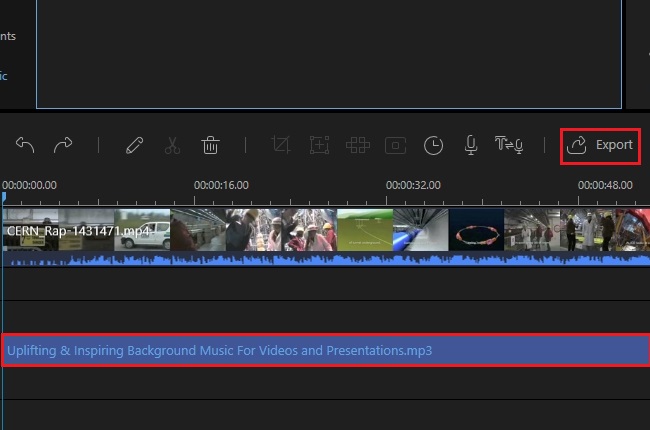Select the Uplifting & Inspiring Background Music audio clip
The height and width of the screenshot is (430, 650).
pyautogui.click(x=326, y=350)
